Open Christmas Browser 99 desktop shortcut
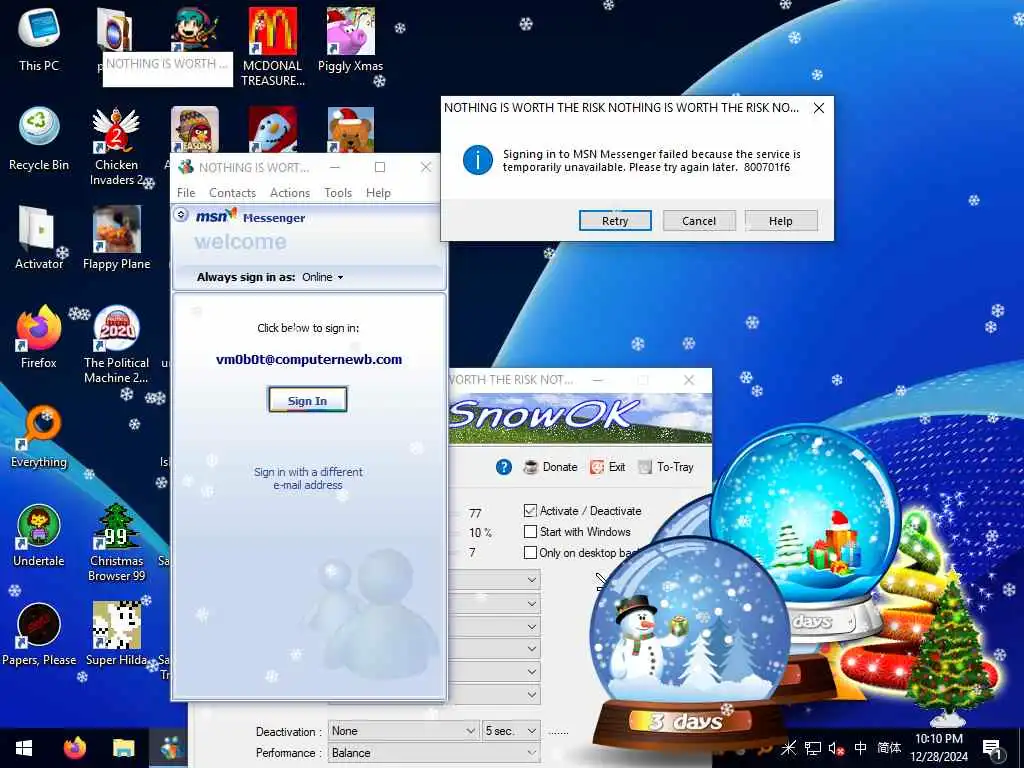The height and width of the screenshot is (768, 1024). [x=116, y=543]
